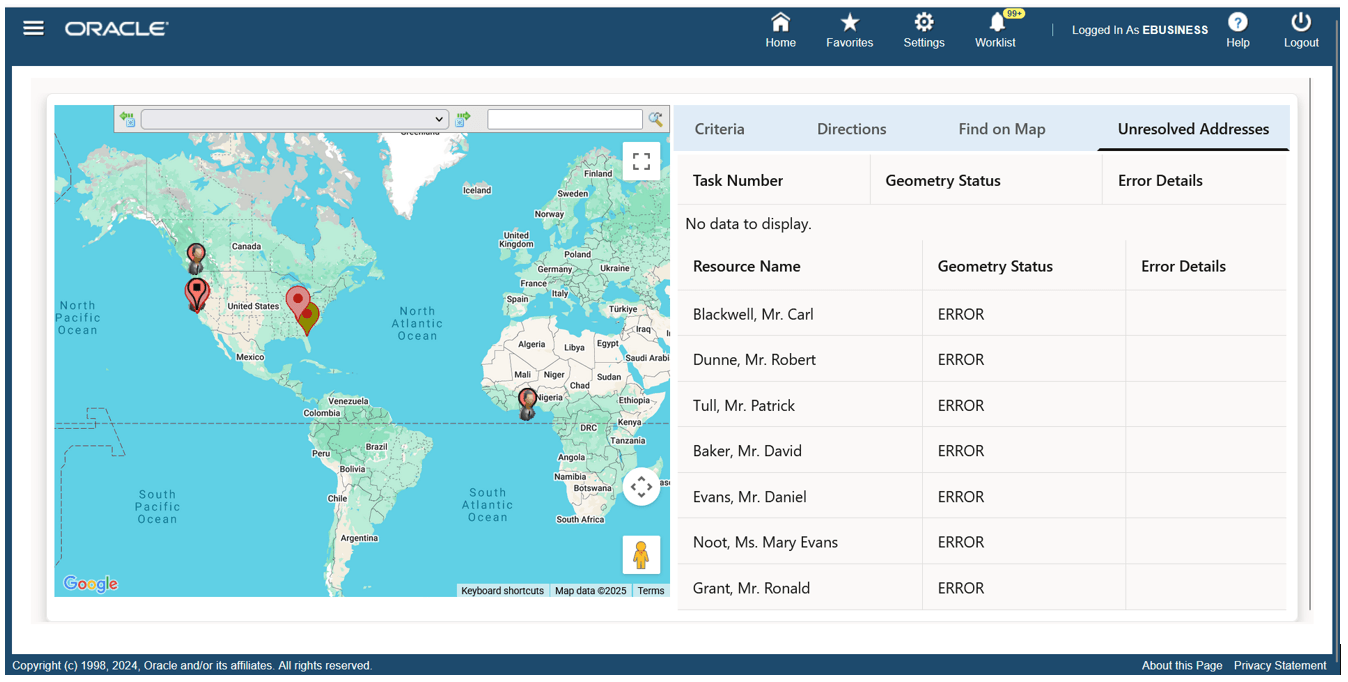Click the green back arrow in the map toolbar
The image size is (1348, 682).
(x=127, y=118)
